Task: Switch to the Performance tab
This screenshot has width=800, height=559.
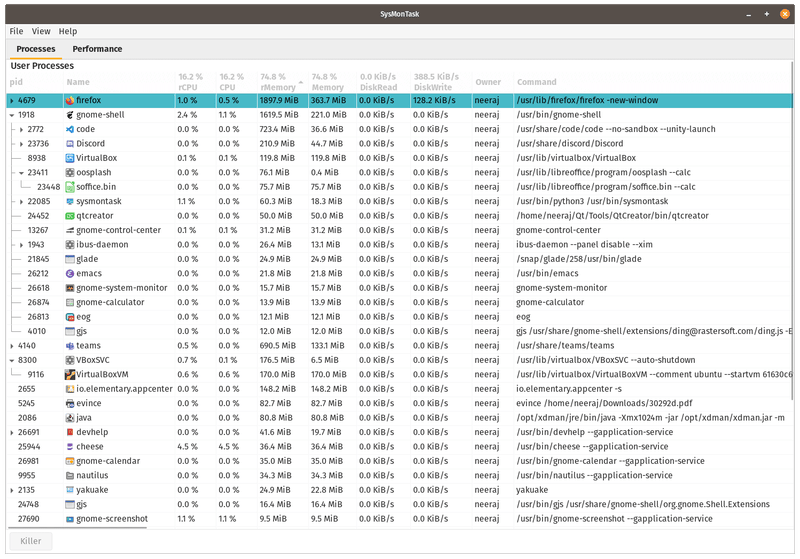Action: coord(97,49)
